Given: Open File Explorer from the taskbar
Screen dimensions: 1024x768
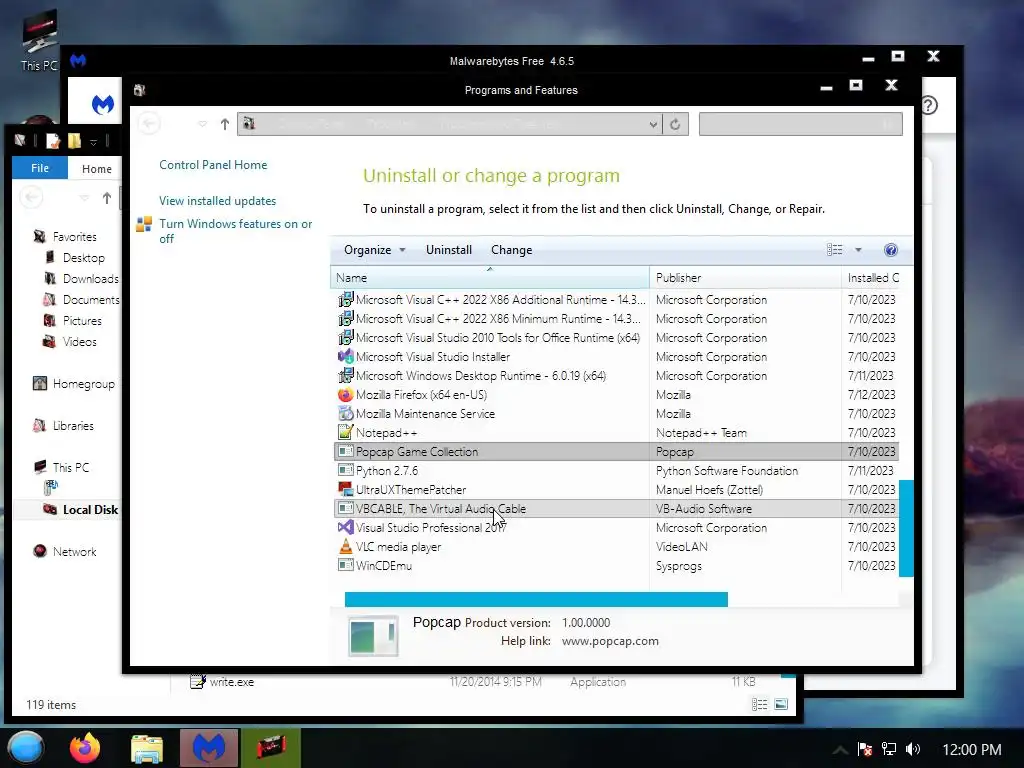Looking at the screenshot, I should (x=147, y=748).
